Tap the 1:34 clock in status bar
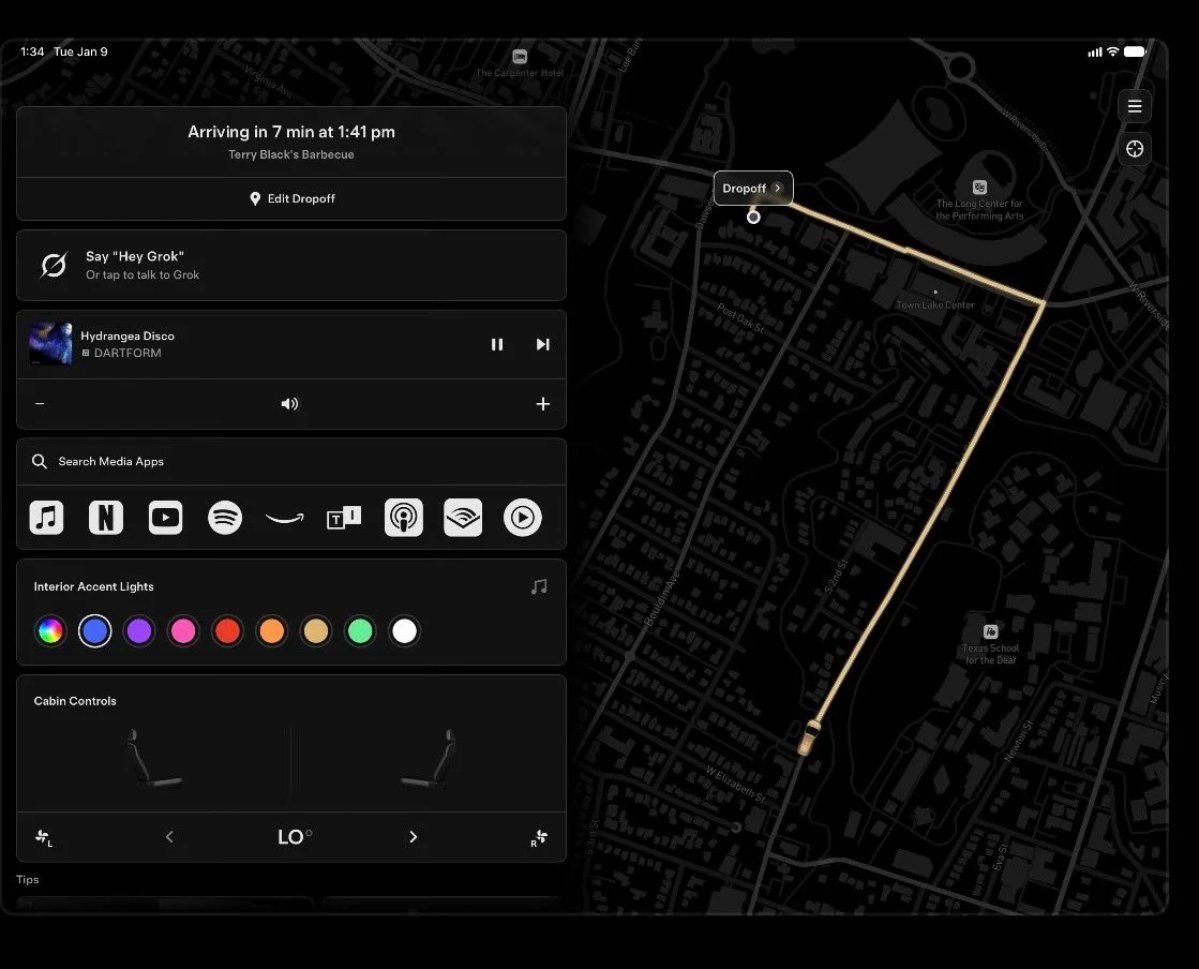Image resolution: width=1199 pixels, height=969 pixels. coord(32,51)
